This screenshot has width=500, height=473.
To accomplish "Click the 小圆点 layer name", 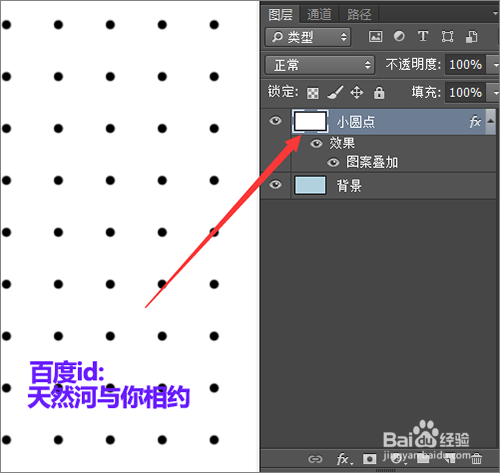I will click(x=355, y=122).
